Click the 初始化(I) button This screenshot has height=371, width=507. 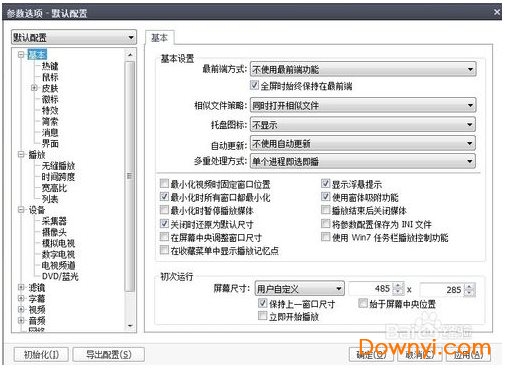click(41, 355)
